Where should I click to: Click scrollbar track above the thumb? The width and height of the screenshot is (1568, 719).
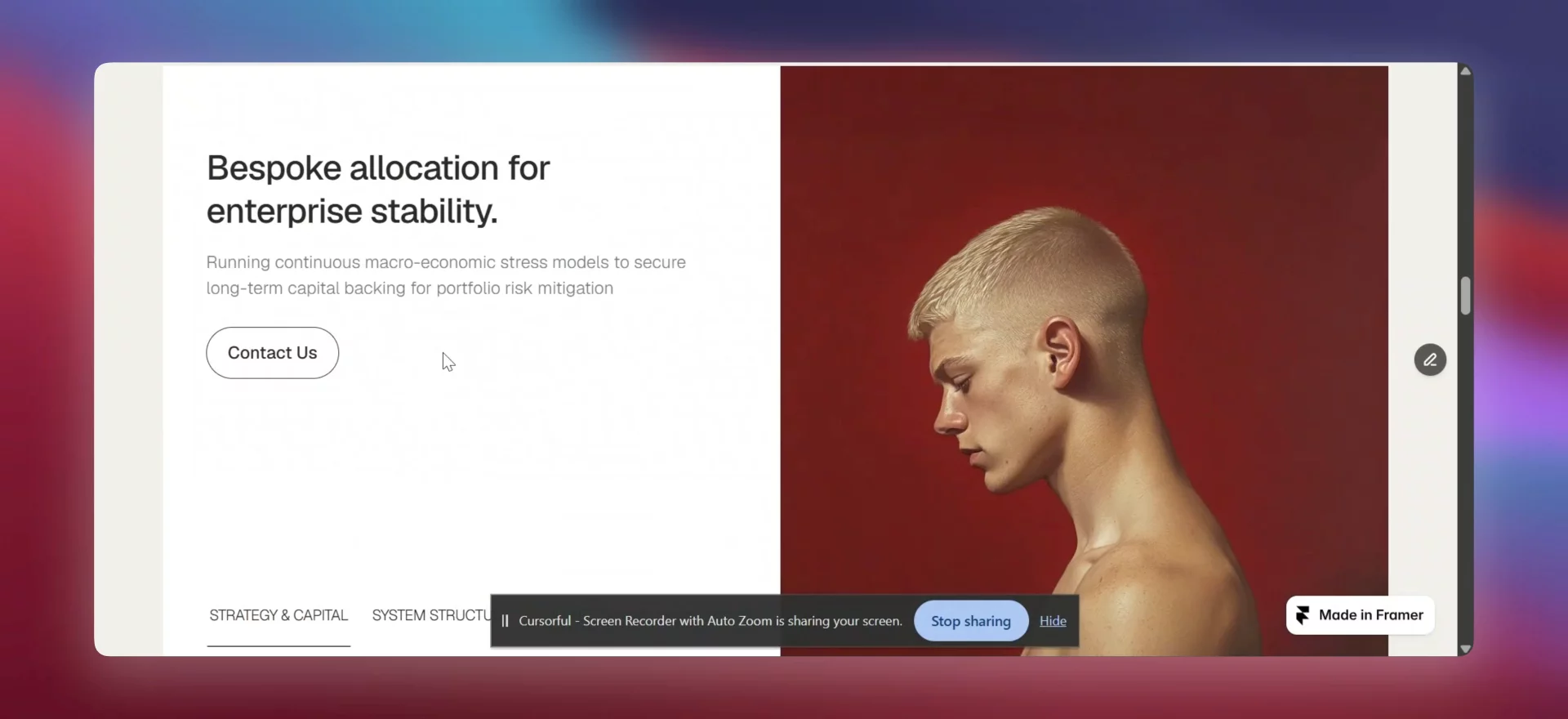[1466, 177]
